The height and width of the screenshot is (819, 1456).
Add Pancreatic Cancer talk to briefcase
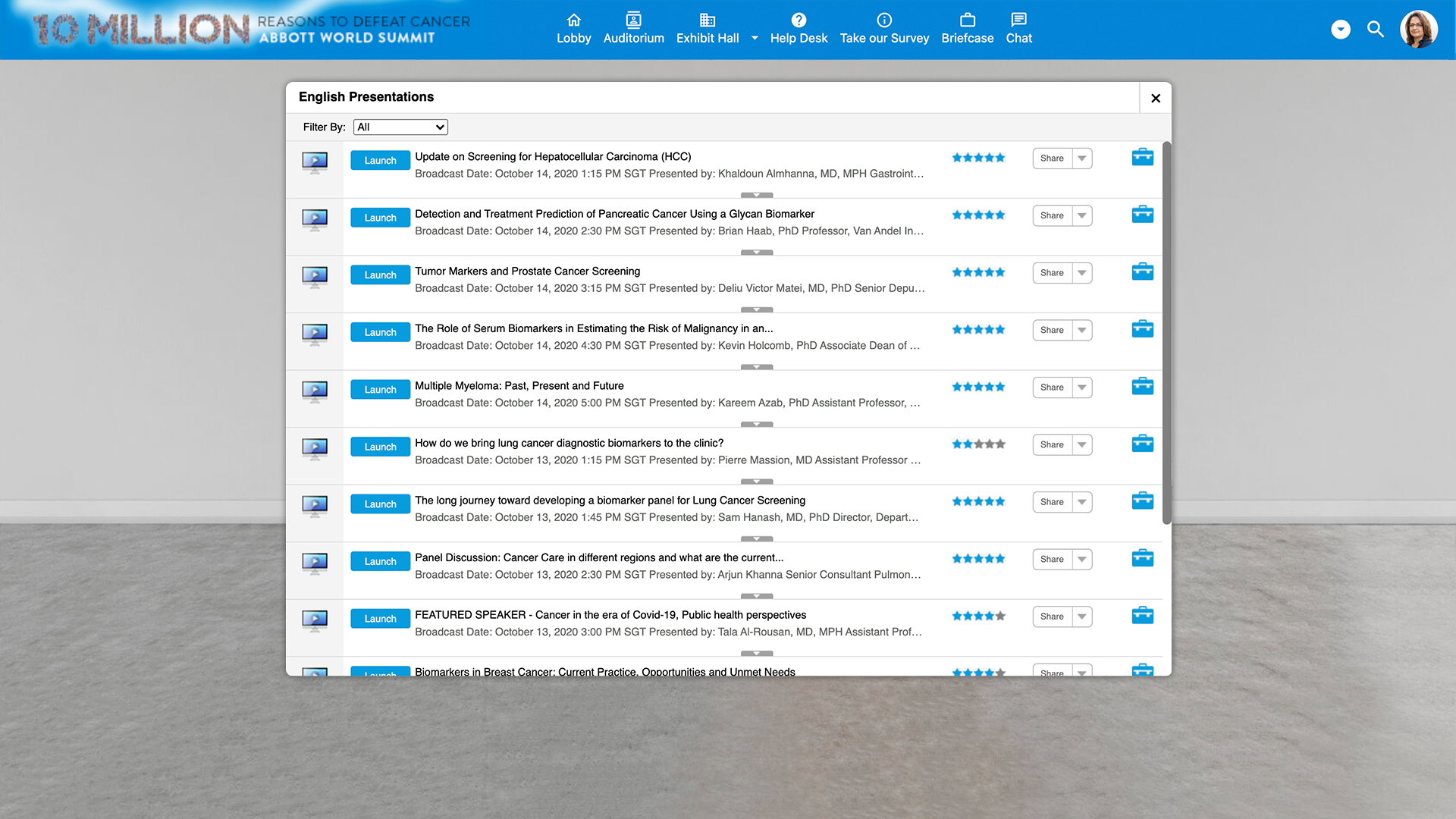[1142, 215]
